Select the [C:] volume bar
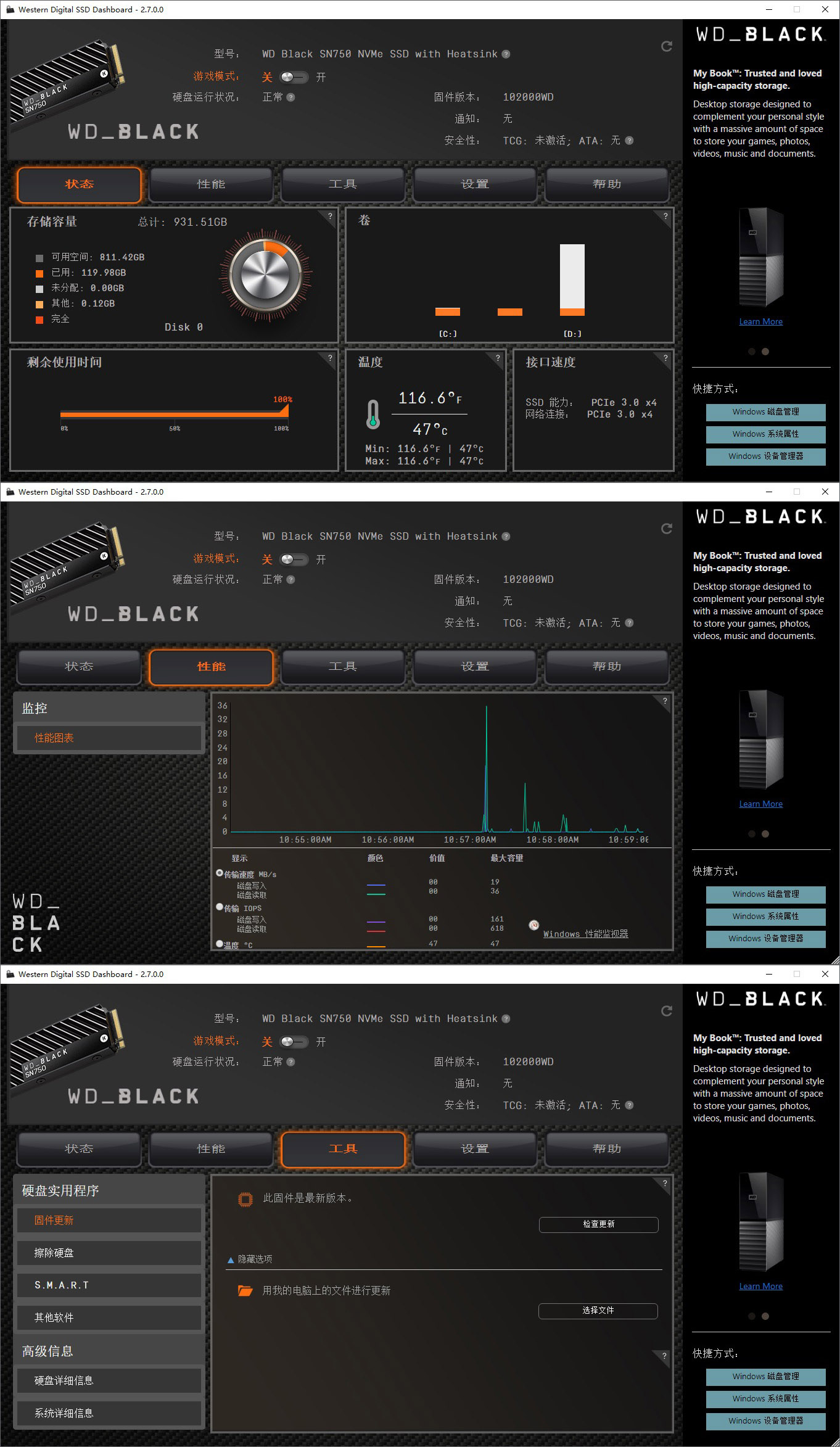Viewport: 840px width, 1447px height. tap(448, 311)
